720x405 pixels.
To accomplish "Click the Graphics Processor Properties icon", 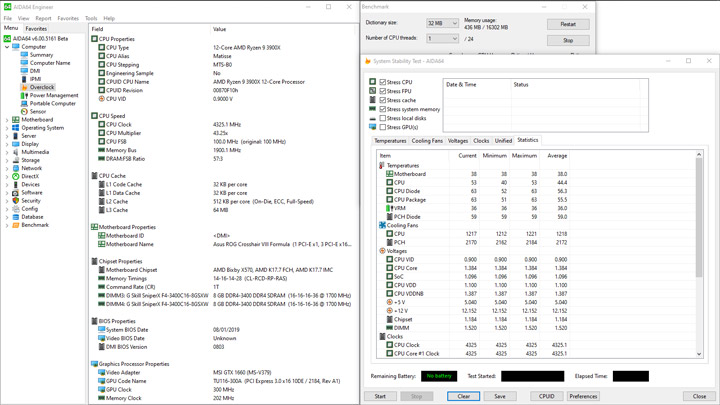I will 94,364.
